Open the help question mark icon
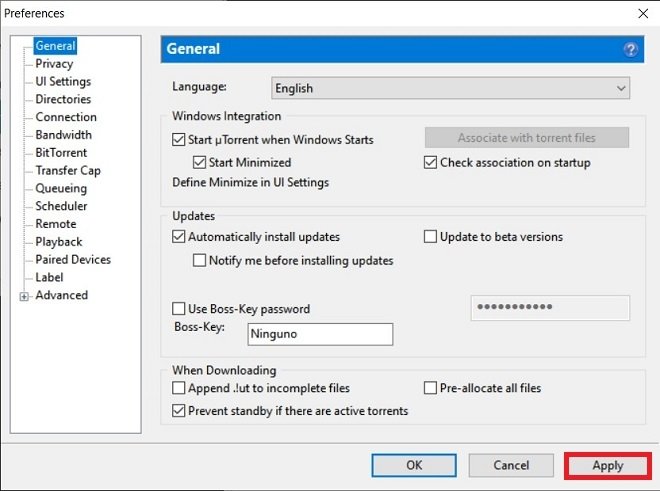The height and width of the screenshot is (491, 660). [630, 50]
